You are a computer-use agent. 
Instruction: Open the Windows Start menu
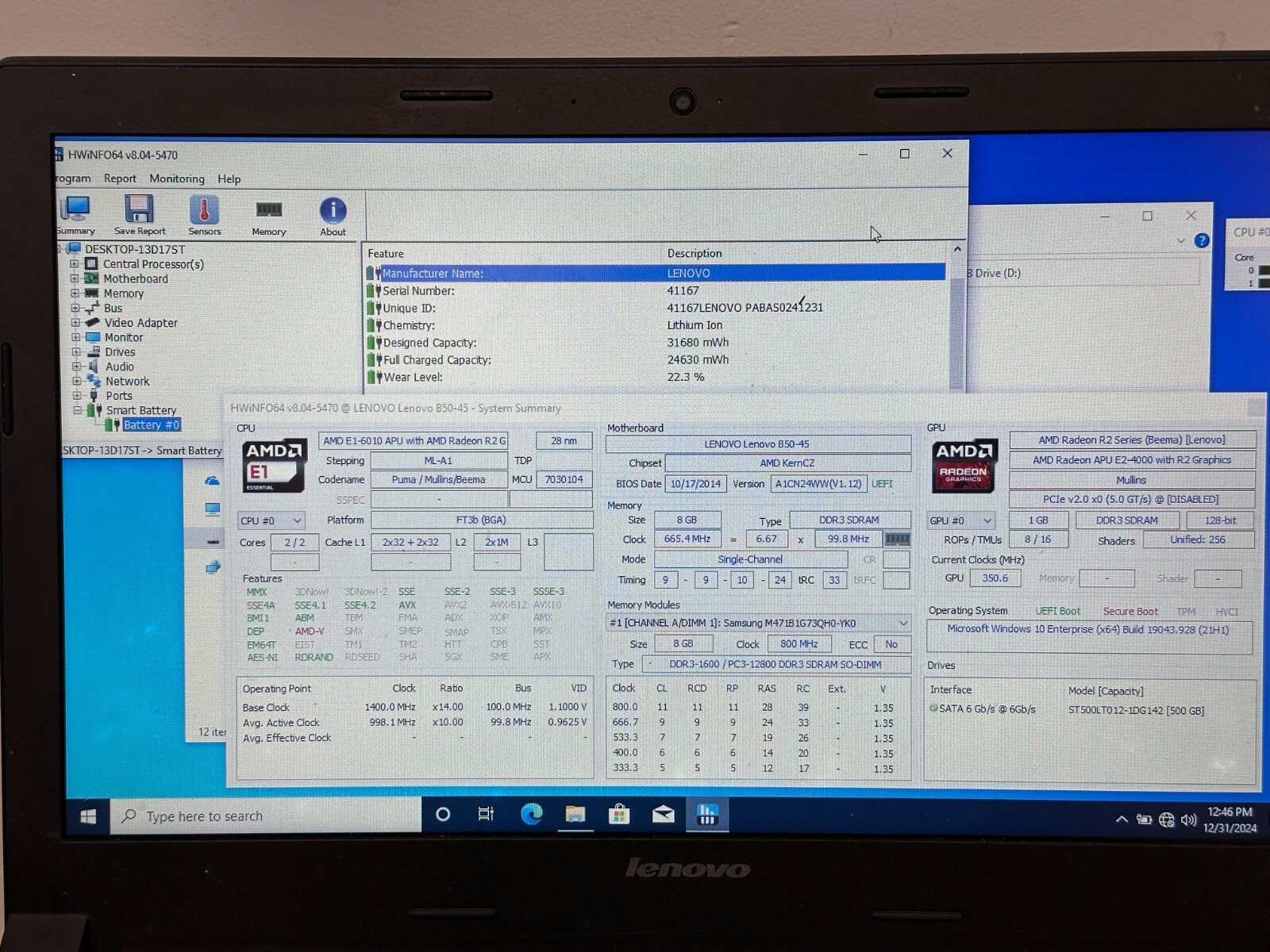tap(88, 816)
